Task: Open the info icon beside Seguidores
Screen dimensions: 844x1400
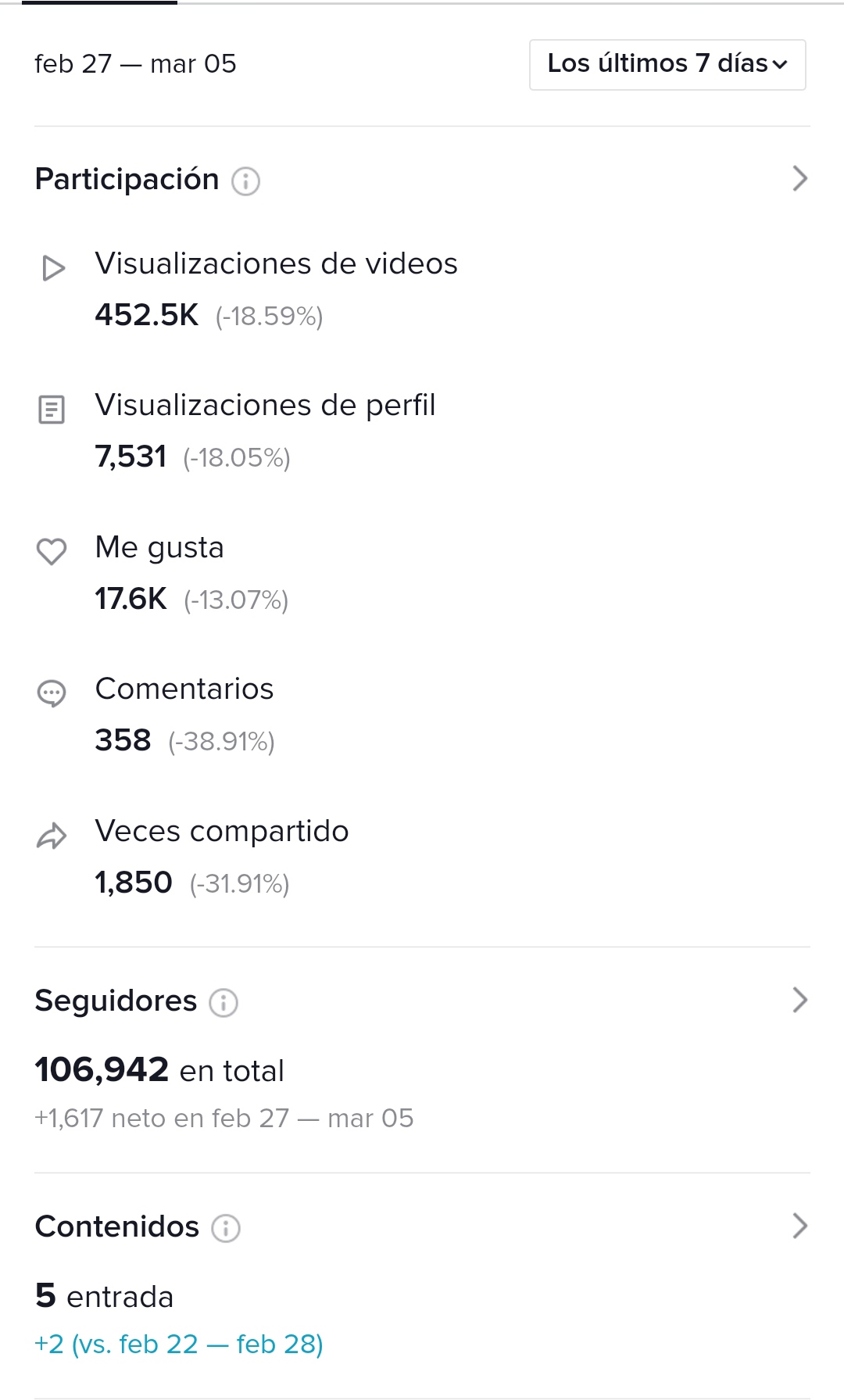Action: (x=224, y=1002)
